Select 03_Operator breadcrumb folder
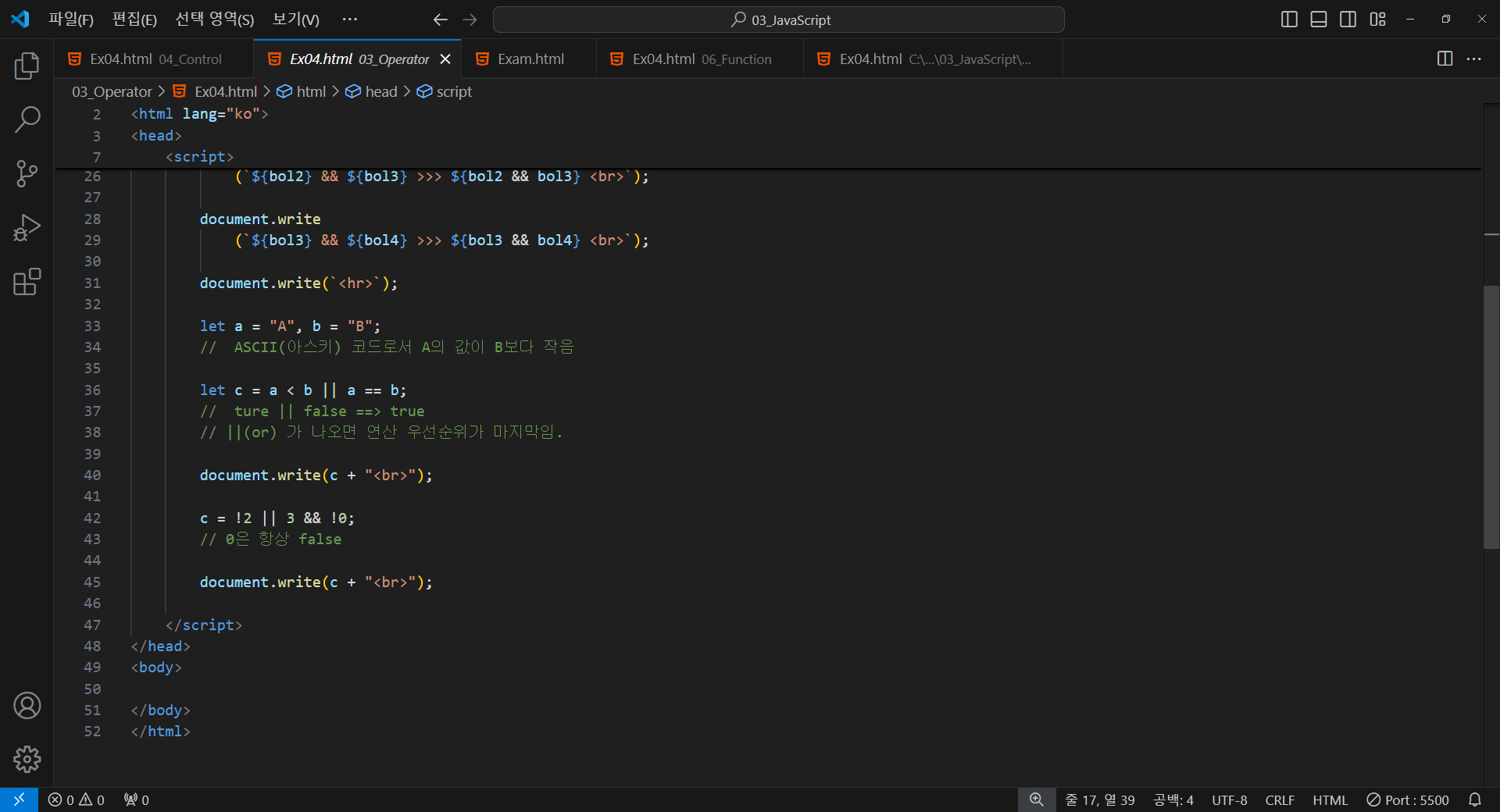Image resolution: width=1500 pixels, height=812 pixels. pyautogui.click(x=112, y=91)
